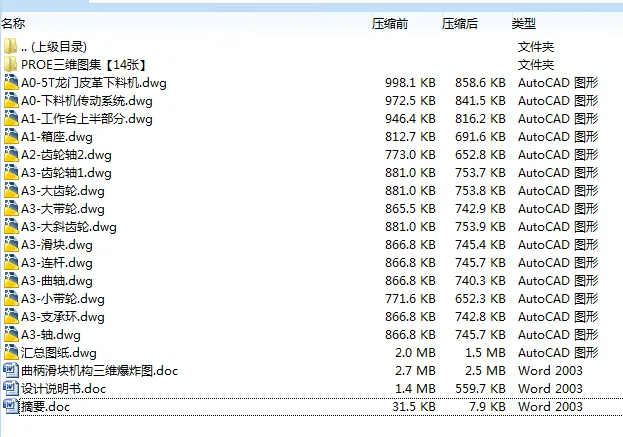
Task: Select file name A3-连杆.dwg
Action: [x=57, y=263]
